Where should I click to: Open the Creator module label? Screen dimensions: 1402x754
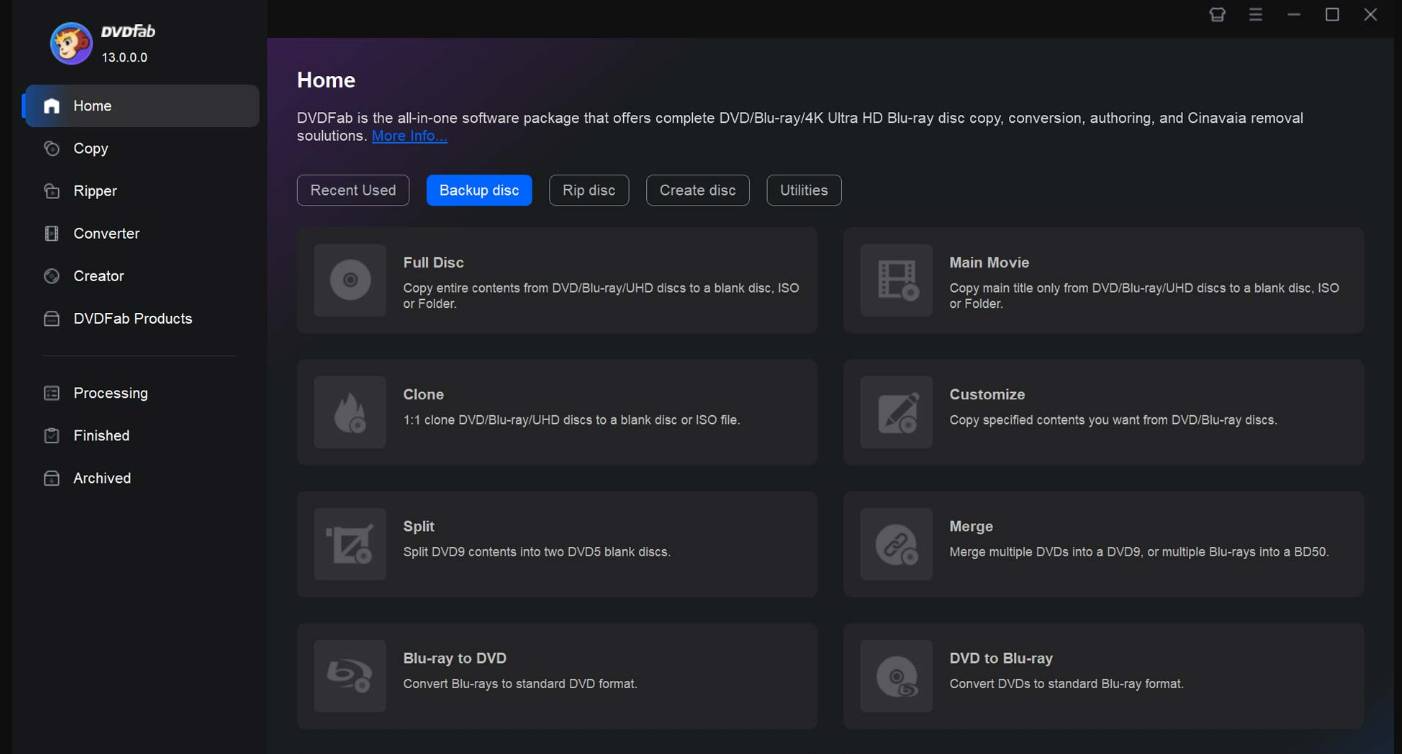pos(99,276)
